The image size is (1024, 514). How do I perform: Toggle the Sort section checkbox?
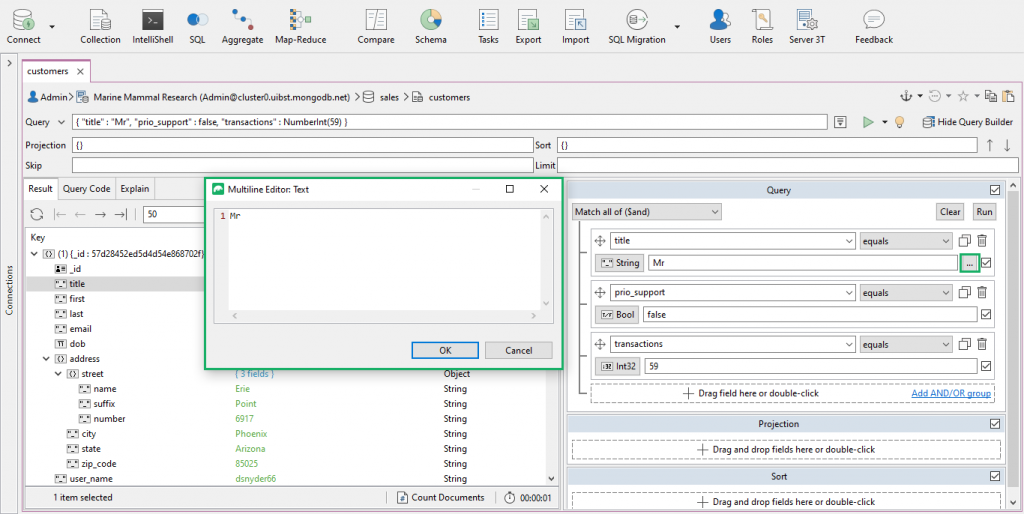click(x=995, y=476)
